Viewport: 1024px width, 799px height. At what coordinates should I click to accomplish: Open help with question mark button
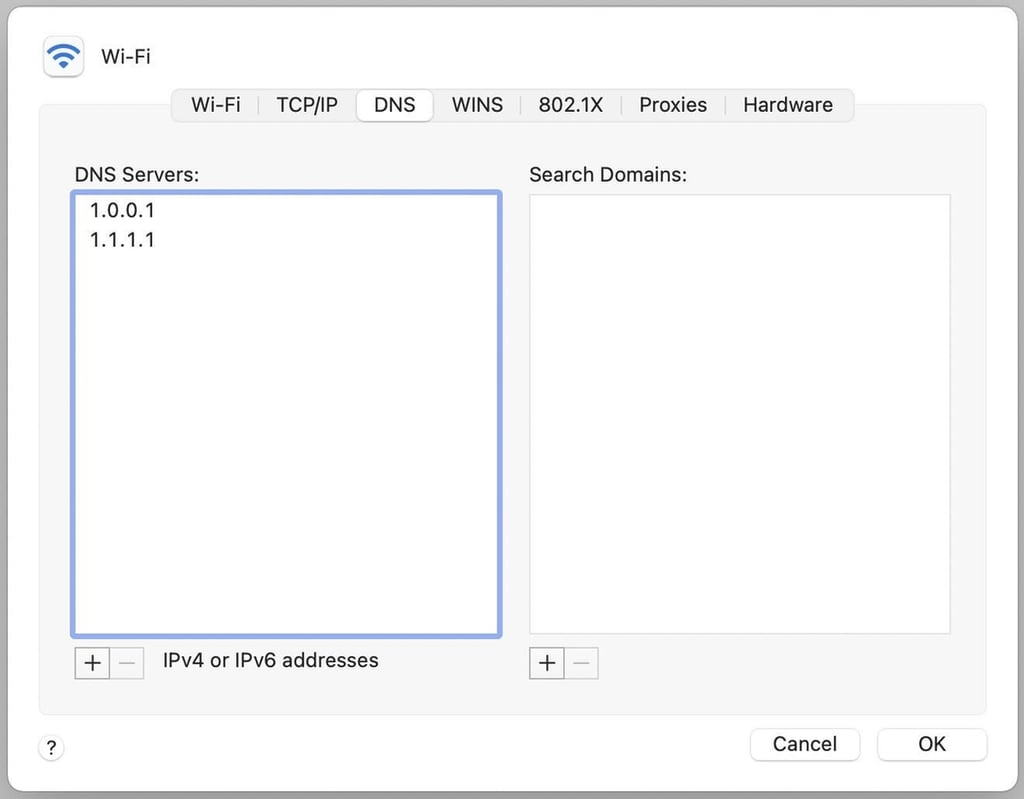51,747
